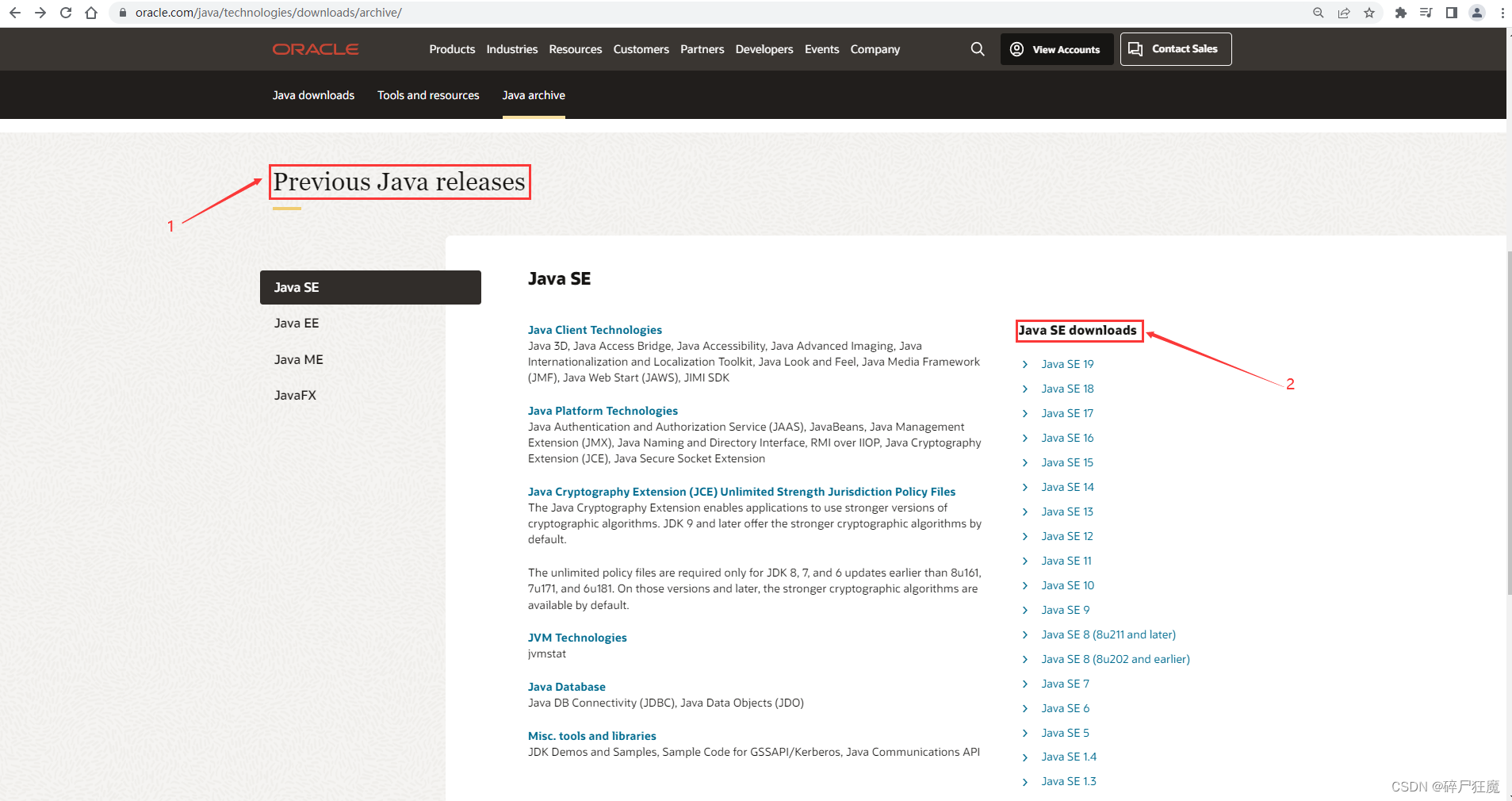
Task: Open the browser home icon
Action: tap(91, 13)
